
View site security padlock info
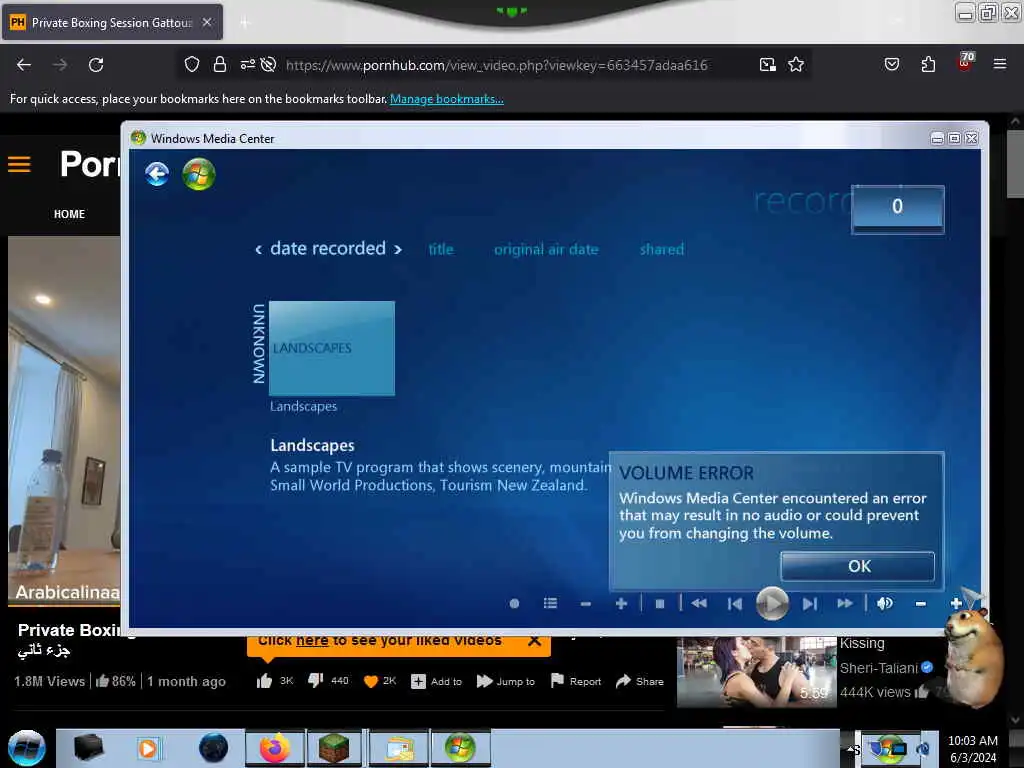(x=219, y=65)
